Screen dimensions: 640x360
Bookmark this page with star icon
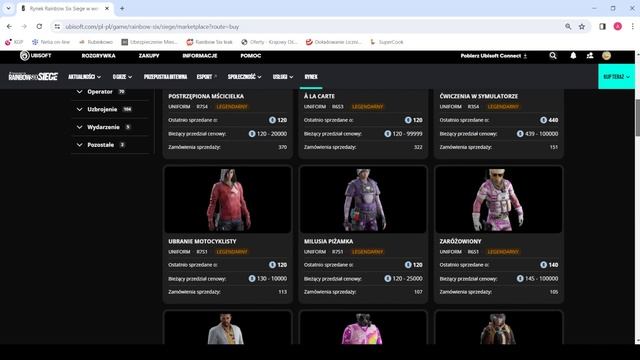(582, 27)
